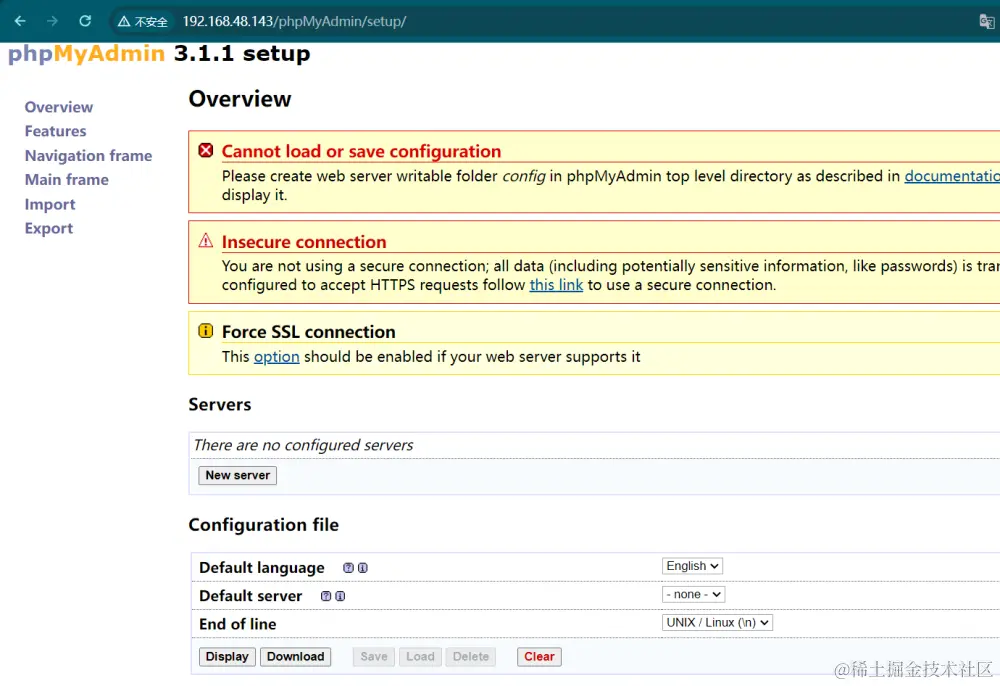This screenshot has height=686, width=1000.
Task: Go to Features in the sidebar
Action: (x=55, y=131)
